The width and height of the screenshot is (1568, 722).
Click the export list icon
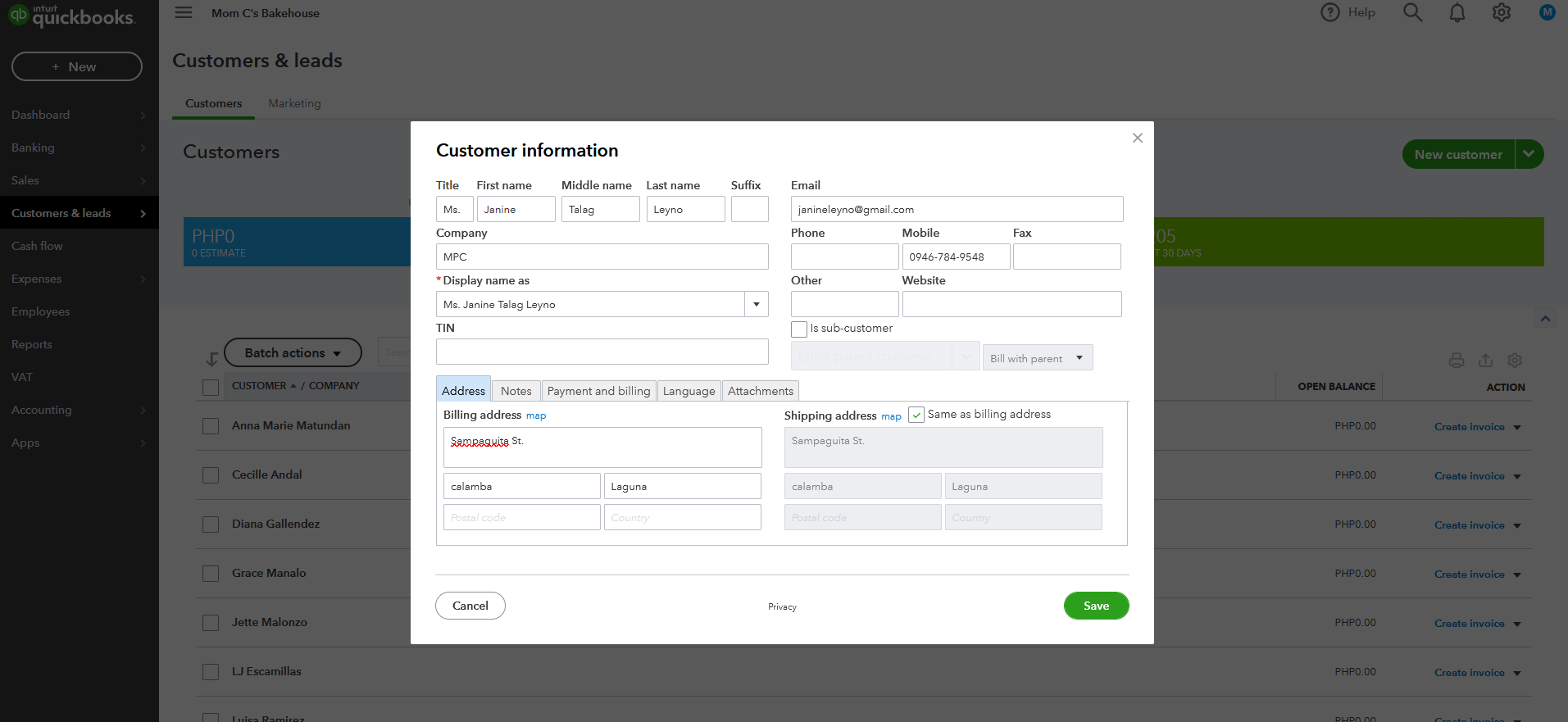(x=1485, y=360)
